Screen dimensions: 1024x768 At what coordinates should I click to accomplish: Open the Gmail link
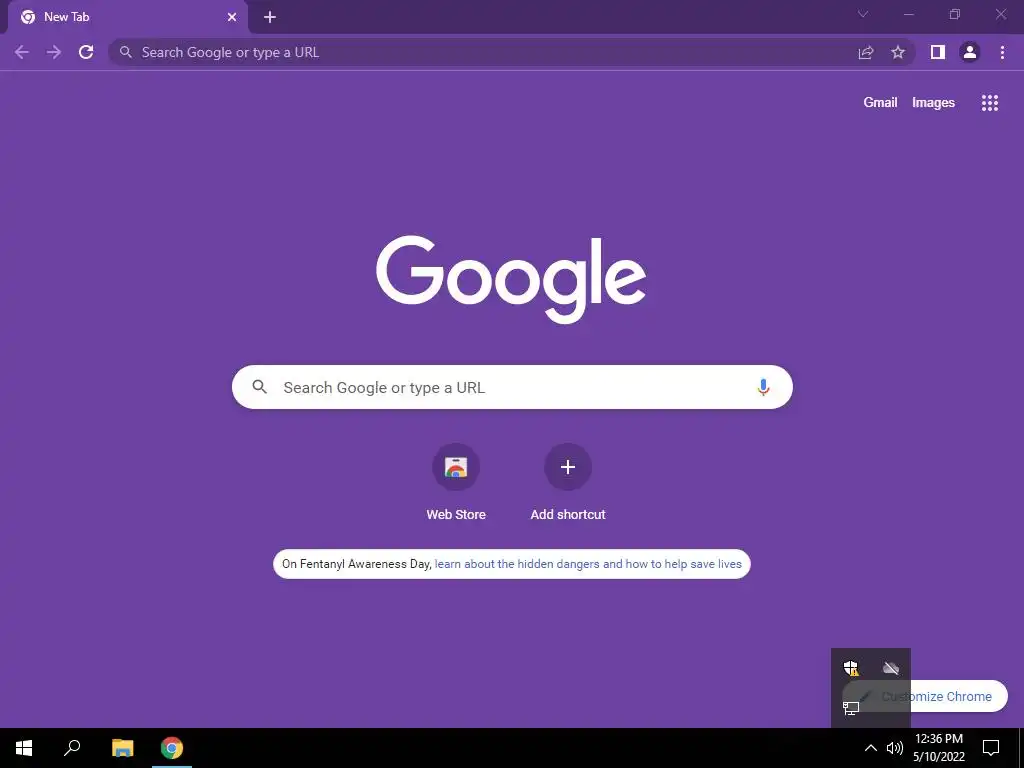click(x=880, y=103)
